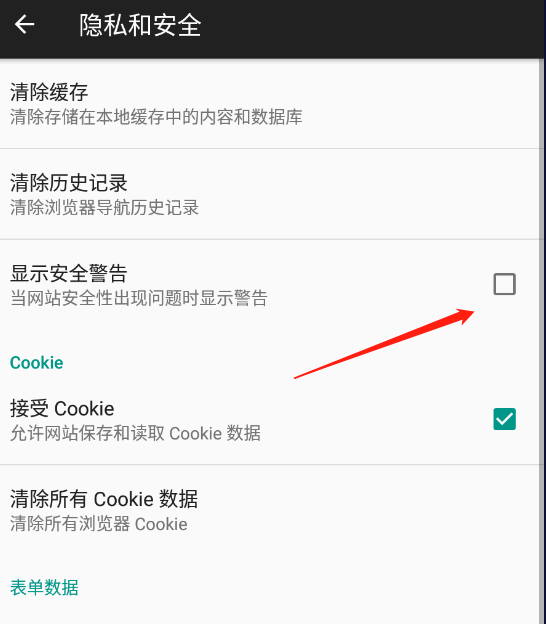Click the teal checkmark in 接受 Cookie box
Screen dimensions: 546x624
click(504, 419)
